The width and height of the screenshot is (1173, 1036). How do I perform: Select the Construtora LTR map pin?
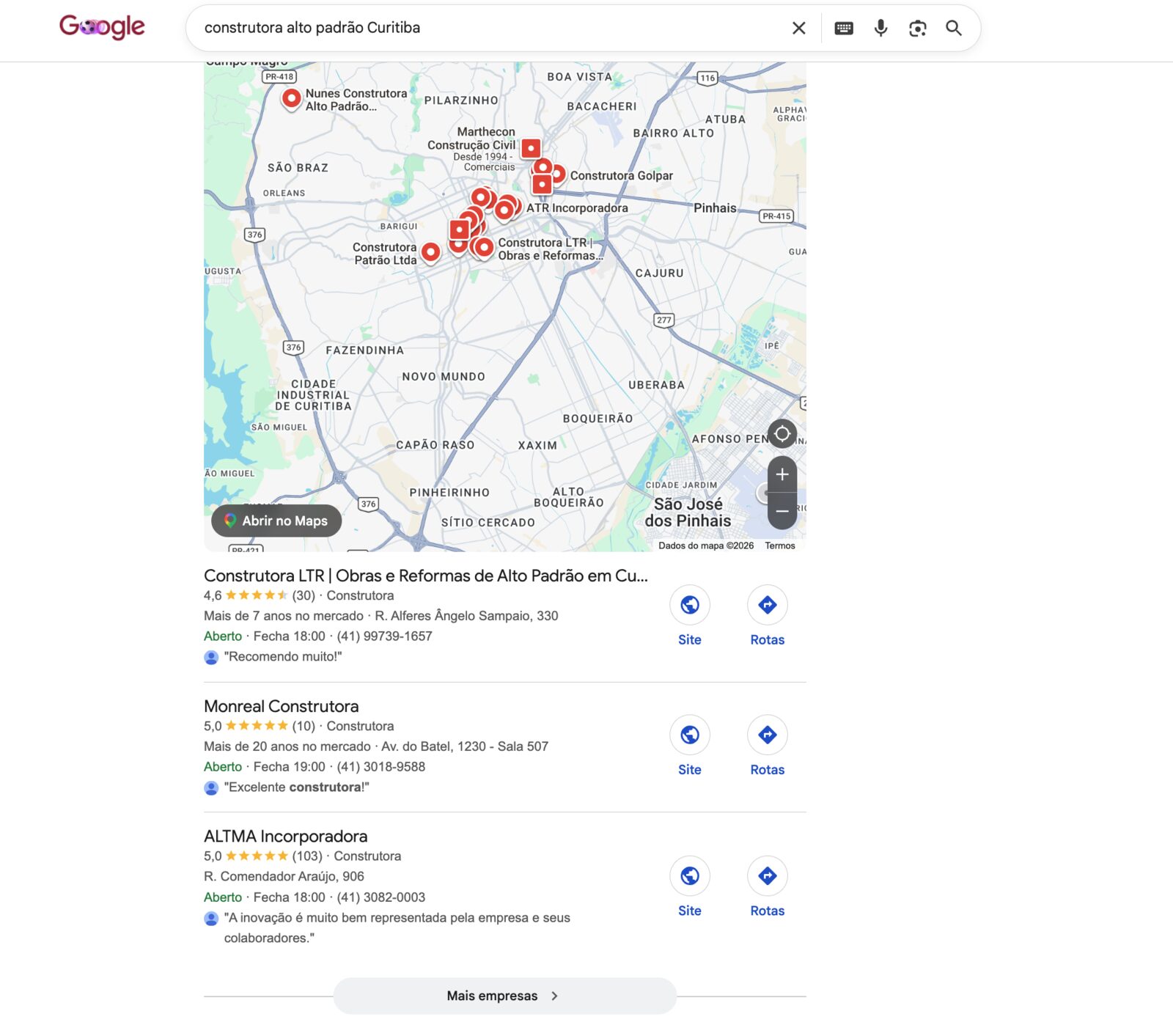tap(484, 248)
